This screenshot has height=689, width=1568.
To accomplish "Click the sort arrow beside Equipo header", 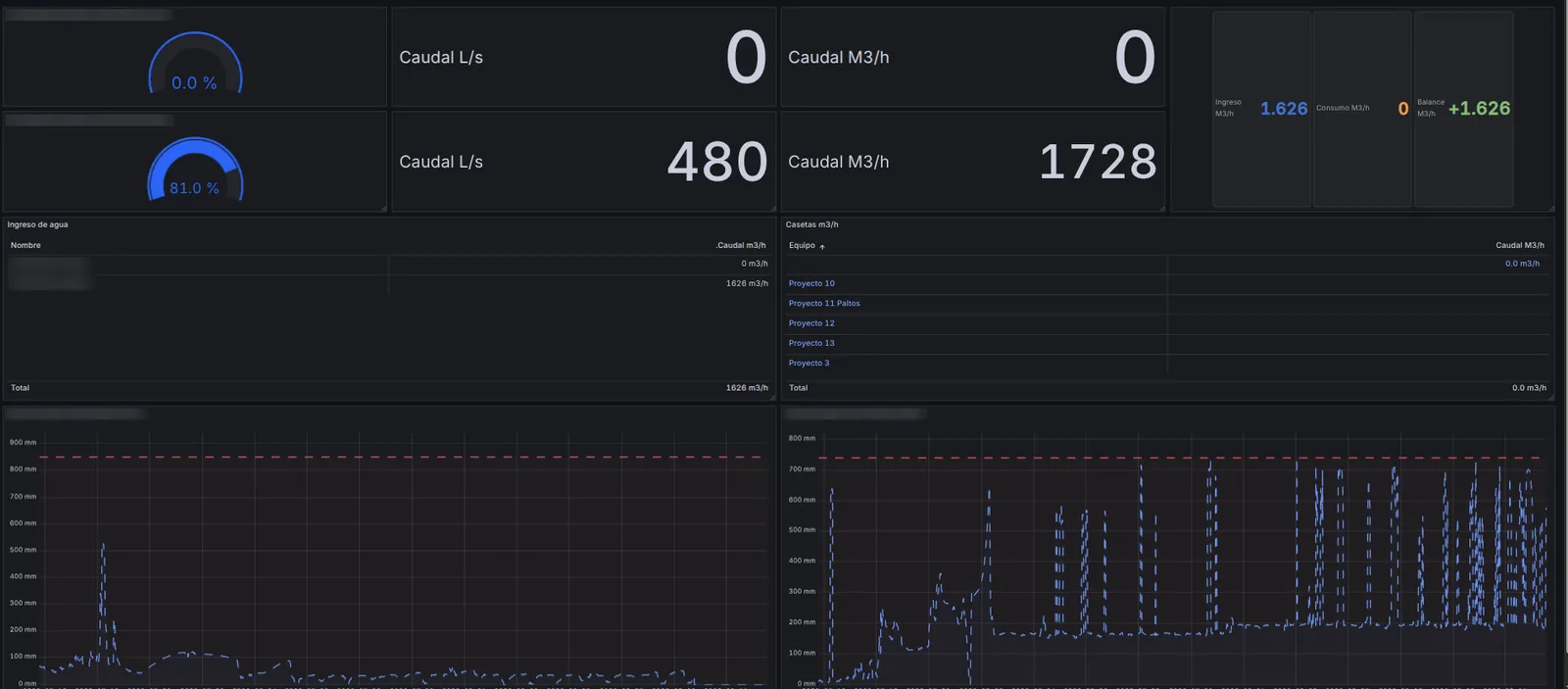I will coord(822,246).
